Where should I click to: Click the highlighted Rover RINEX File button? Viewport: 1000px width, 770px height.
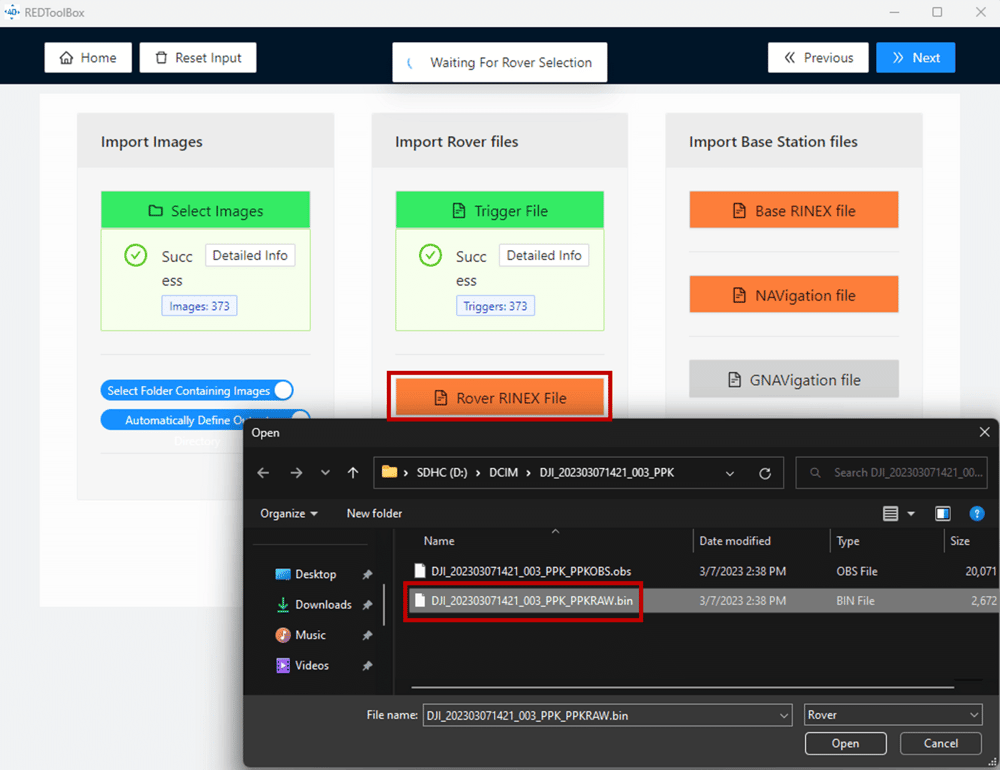[499, 397]
